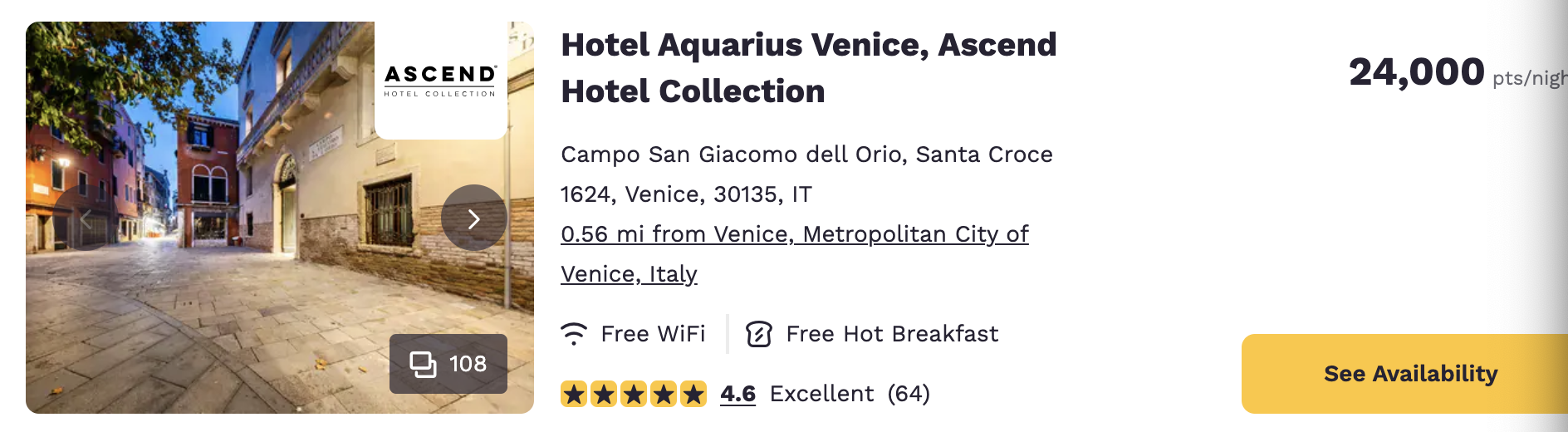Advance to the next hotel photo
This screenshot has height=432, width=1568.
click(473, 218)
